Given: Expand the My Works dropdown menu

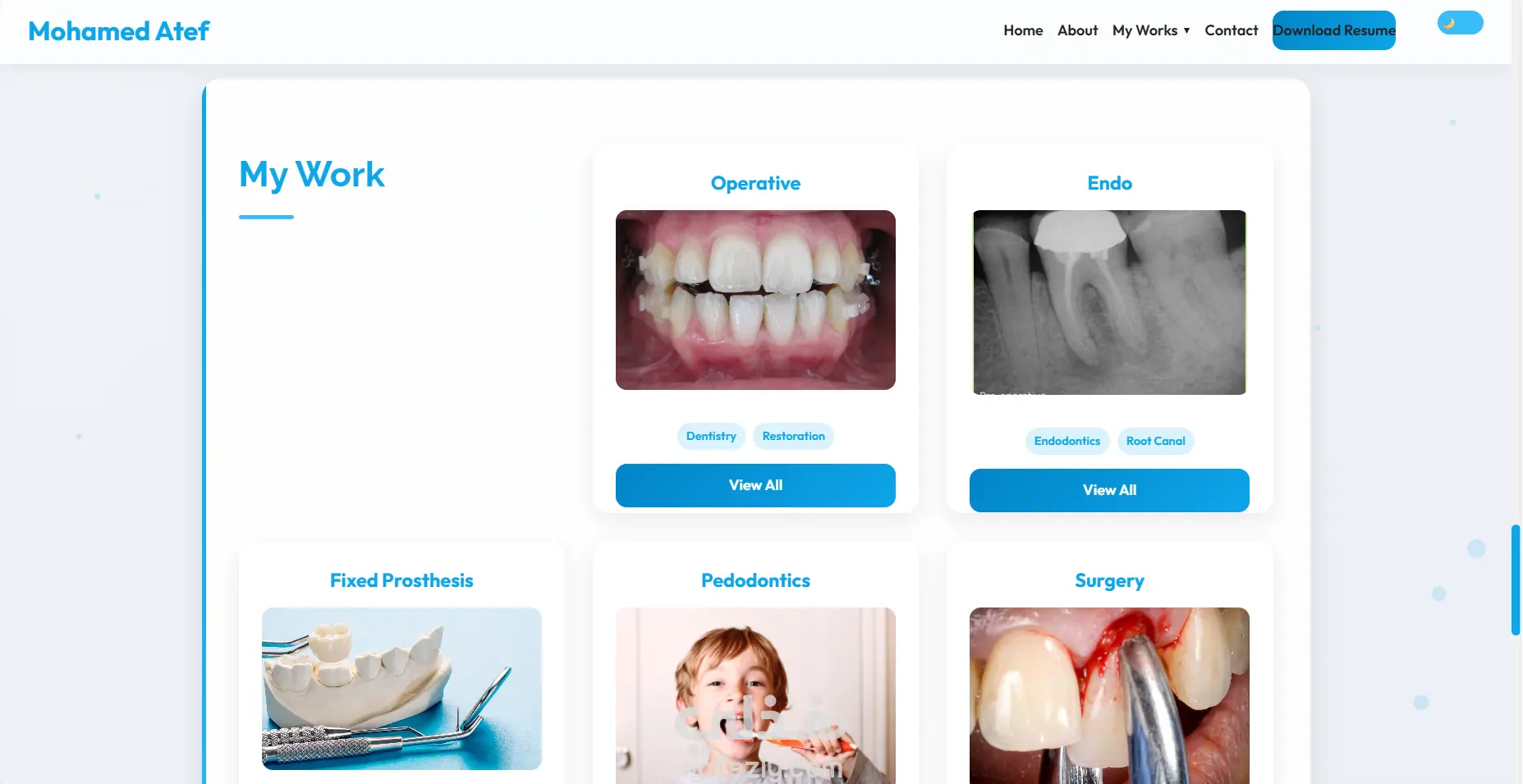Looking at the screenshot, I should tap(1151, 30).
